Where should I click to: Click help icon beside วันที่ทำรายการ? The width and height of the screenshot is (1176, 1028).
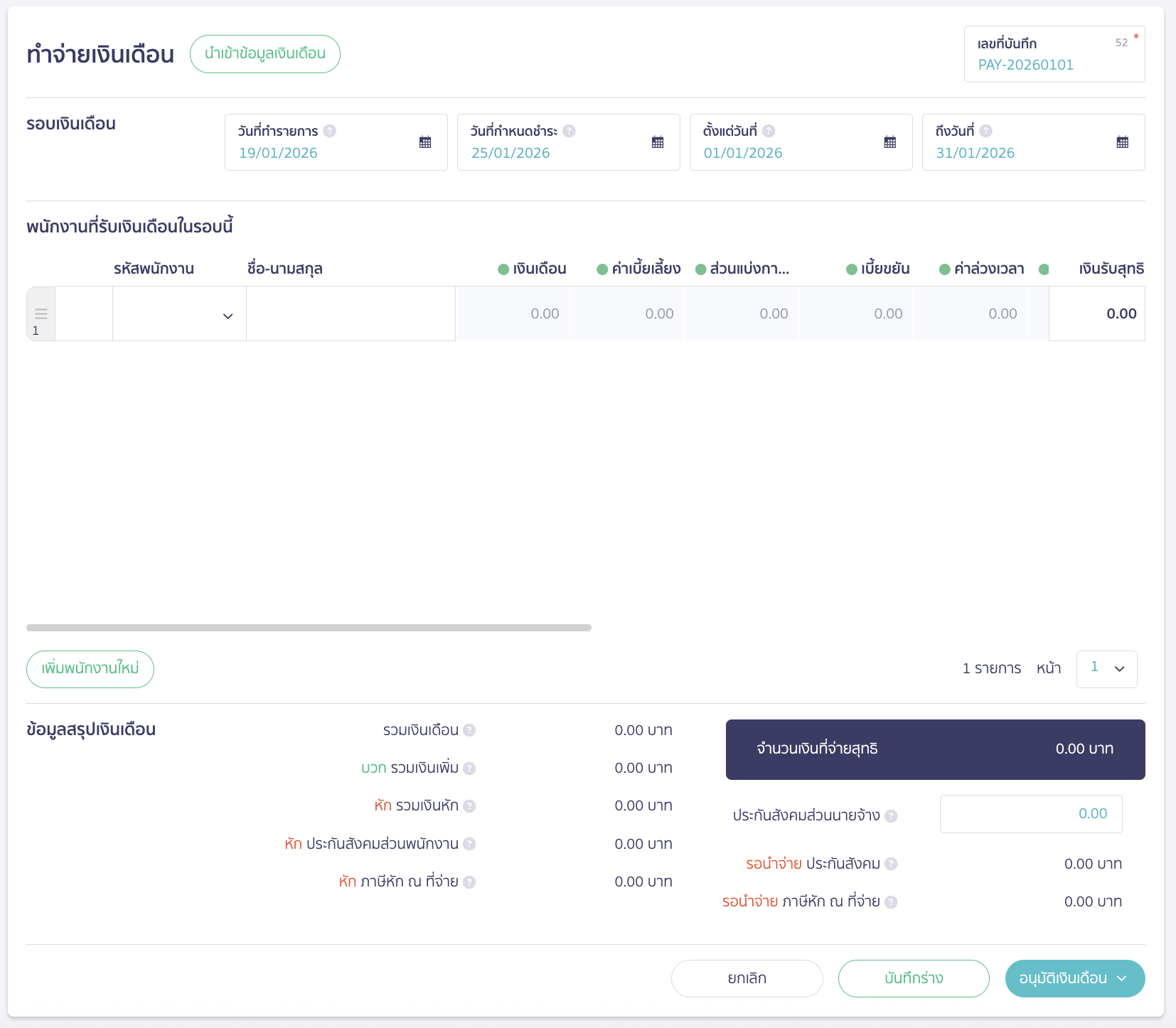pos(329,131)
